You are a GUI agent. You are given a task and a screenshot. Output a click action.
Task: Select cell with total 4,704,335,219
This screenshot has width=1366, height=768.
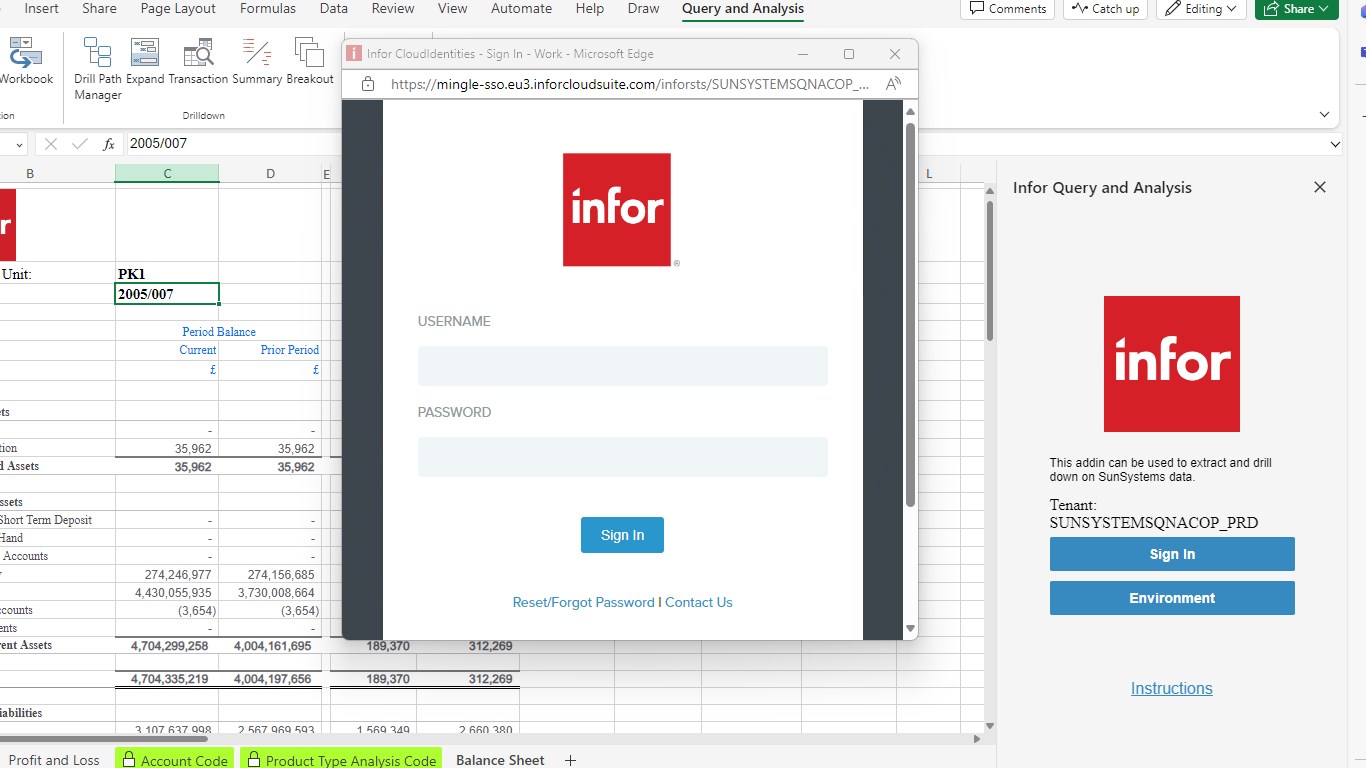tap(167, 679)
